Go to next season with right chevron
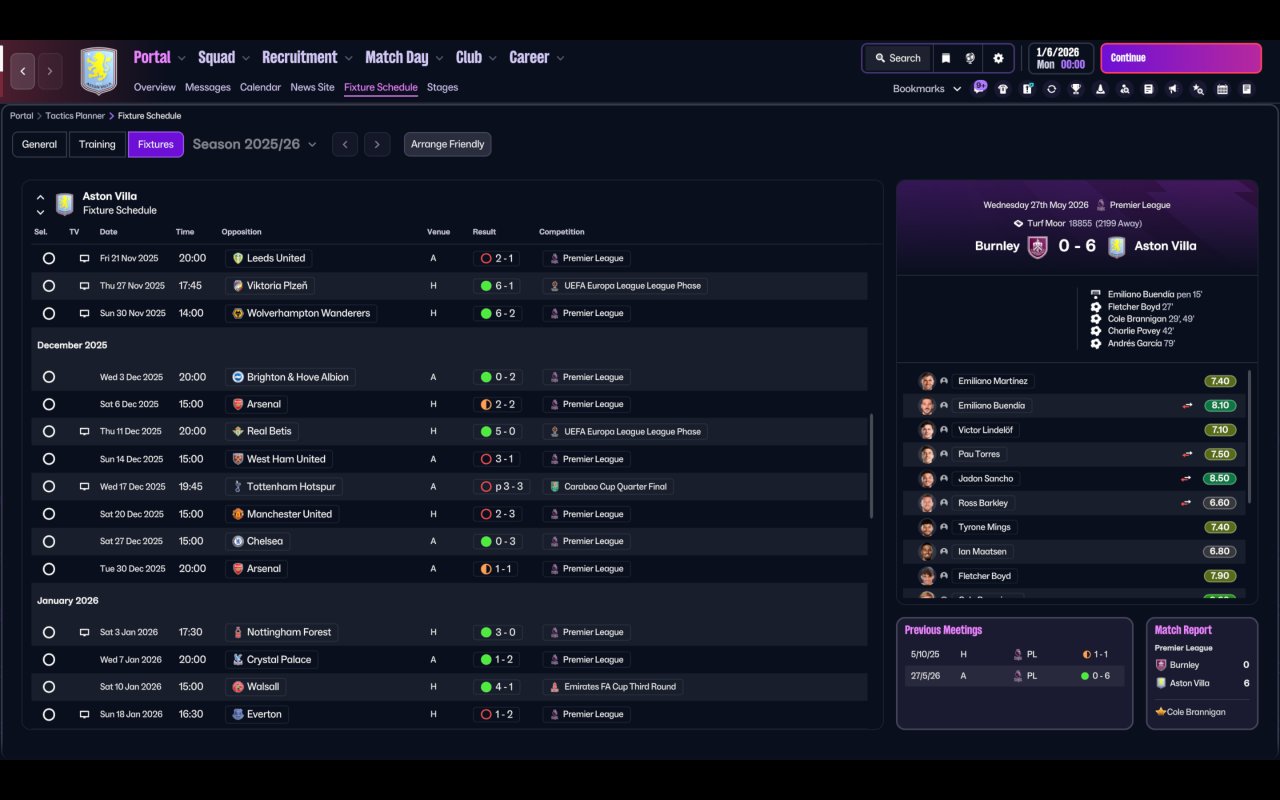 coord(377,144)
